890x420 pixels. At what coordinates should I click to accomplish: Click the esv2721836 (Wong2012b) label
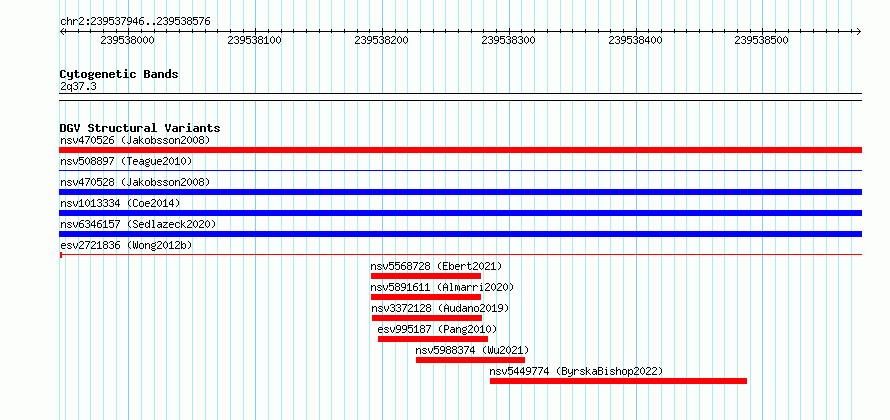point(126,245)
